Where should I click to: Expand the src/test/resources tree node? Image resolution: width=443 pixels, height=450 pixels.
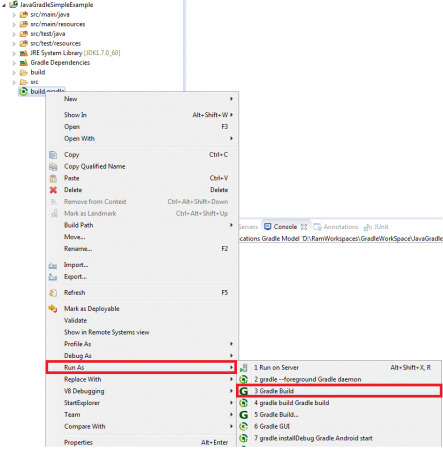pos(14,44)
